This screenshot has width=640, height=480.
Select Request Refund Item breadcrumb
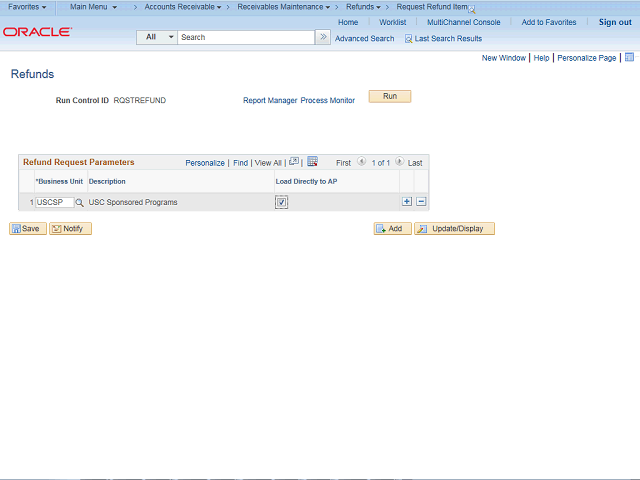tap(432, 7)
